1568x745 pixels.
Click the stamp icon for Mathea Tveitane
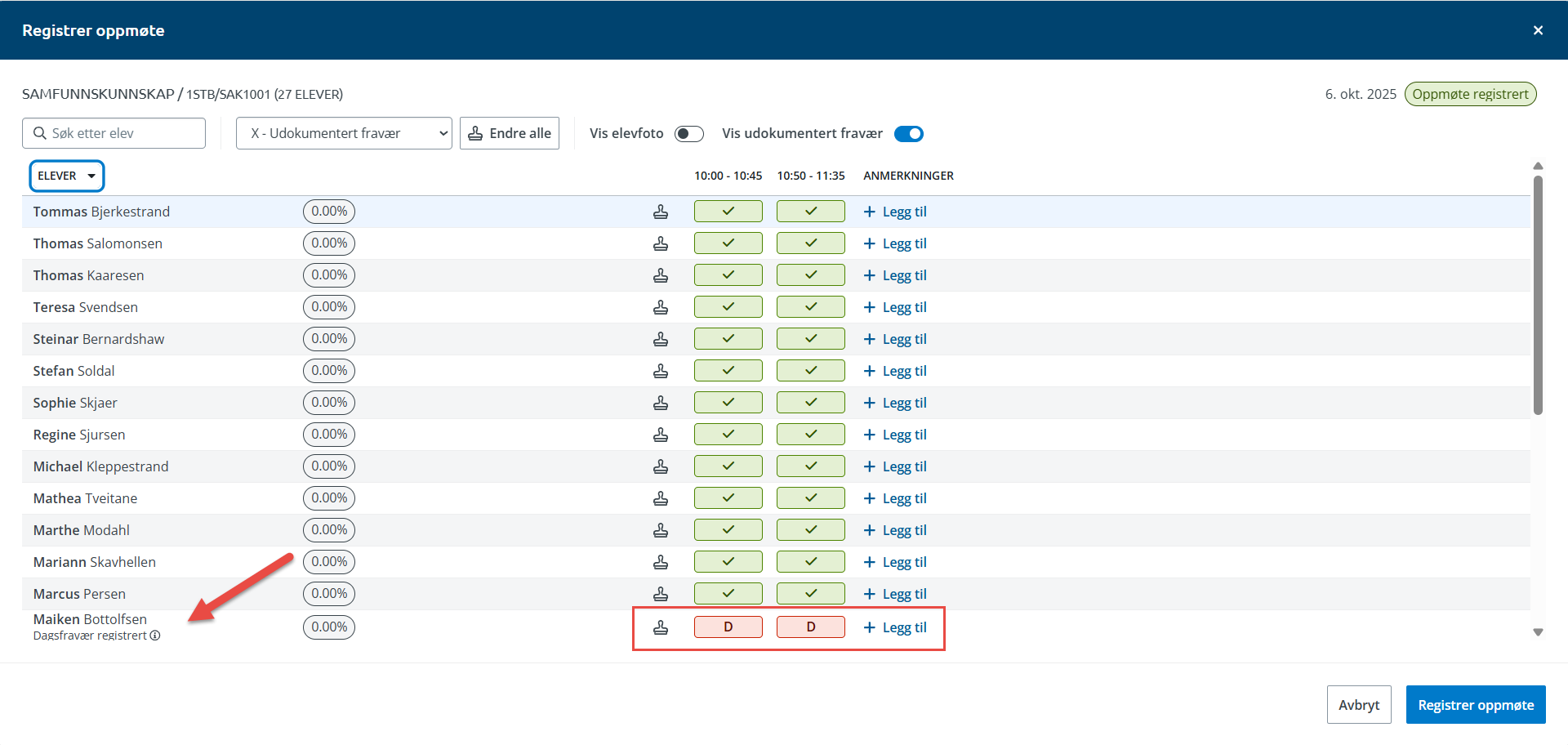click(x=661, y=498)
